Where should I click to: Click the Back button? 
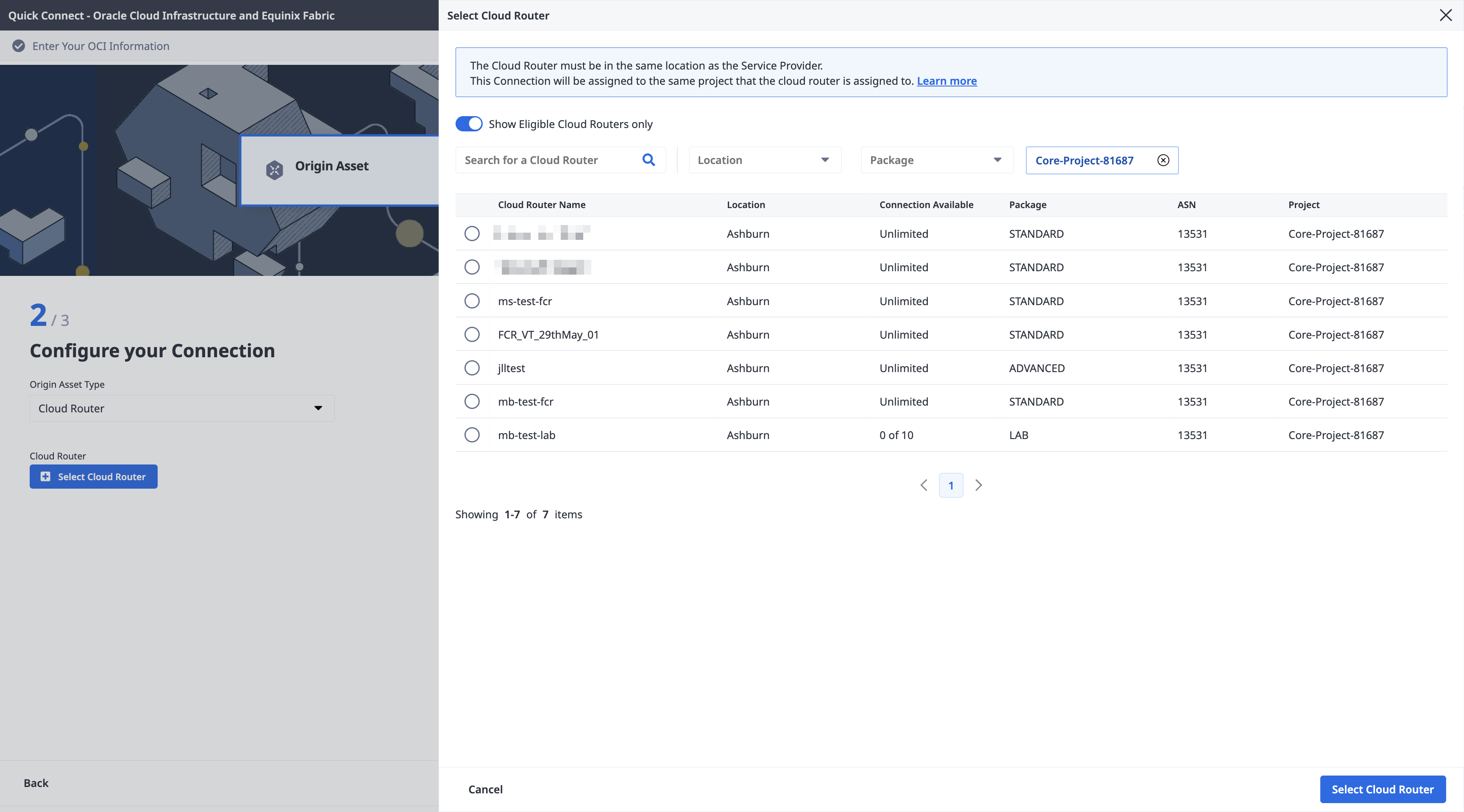coord(36,783)
